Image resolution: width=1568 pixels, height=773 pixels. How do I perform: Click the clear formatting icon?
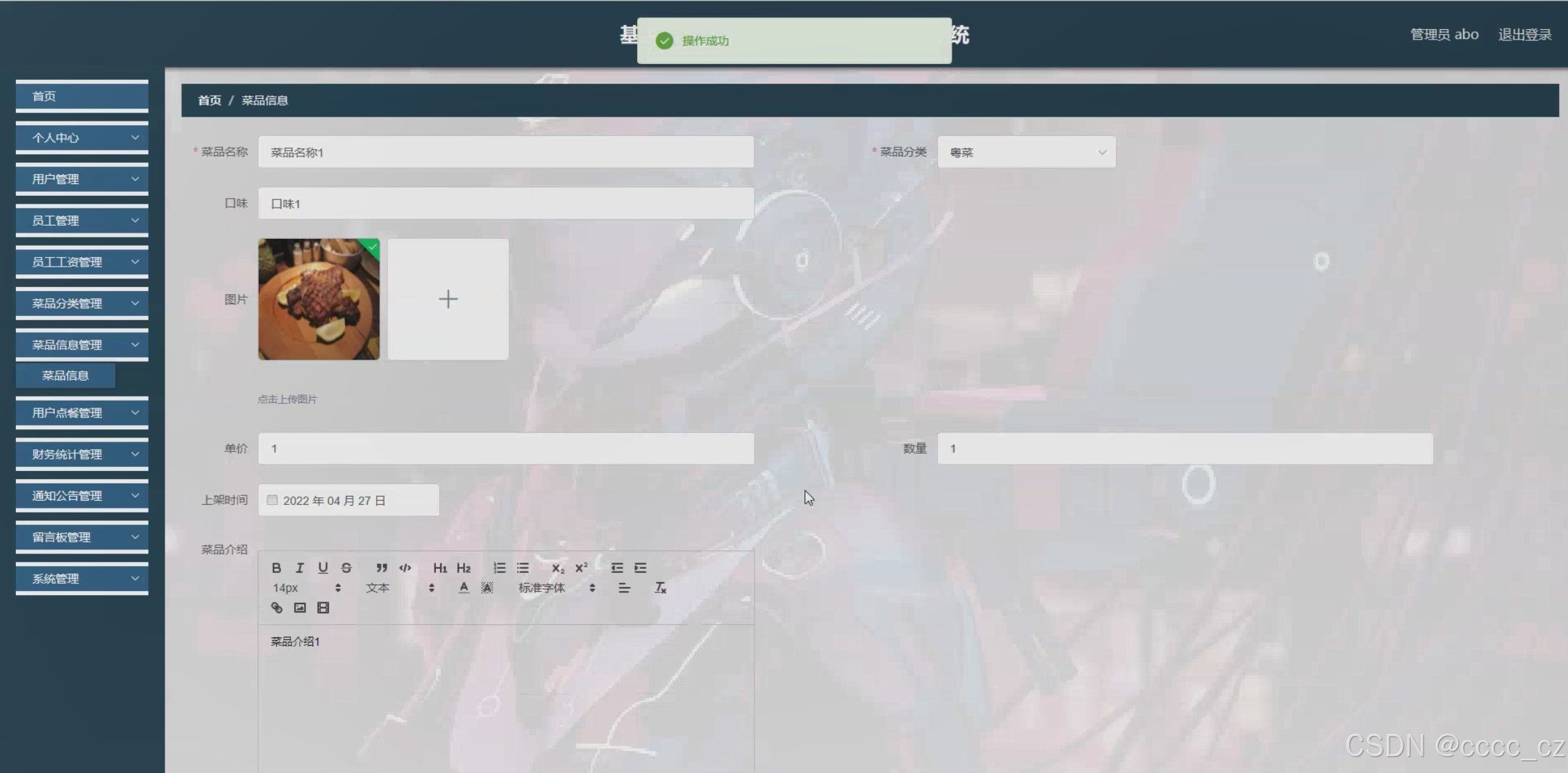(660, 588)
